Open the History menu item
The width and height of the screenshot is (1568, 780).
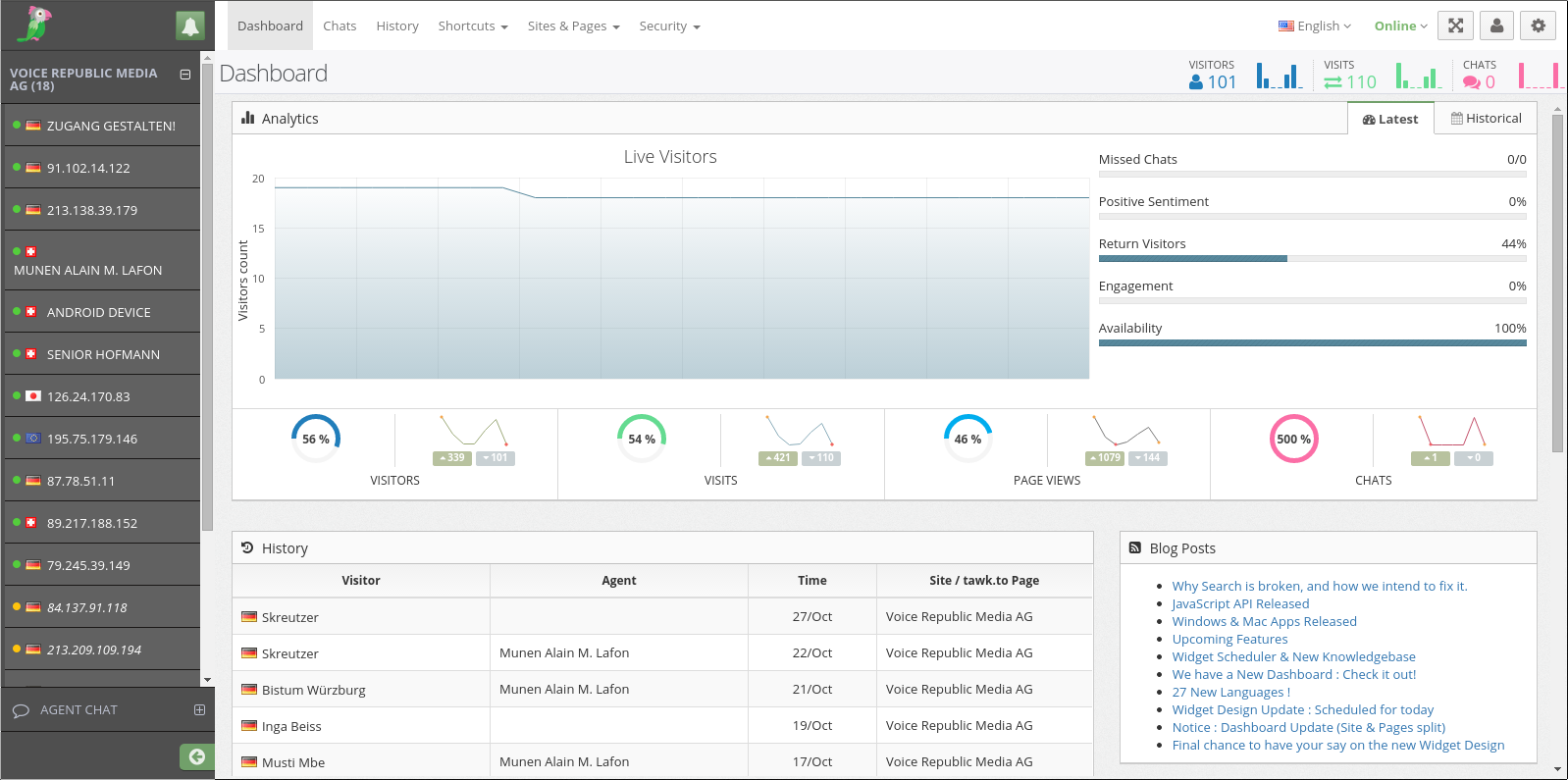tap(397, 26)
